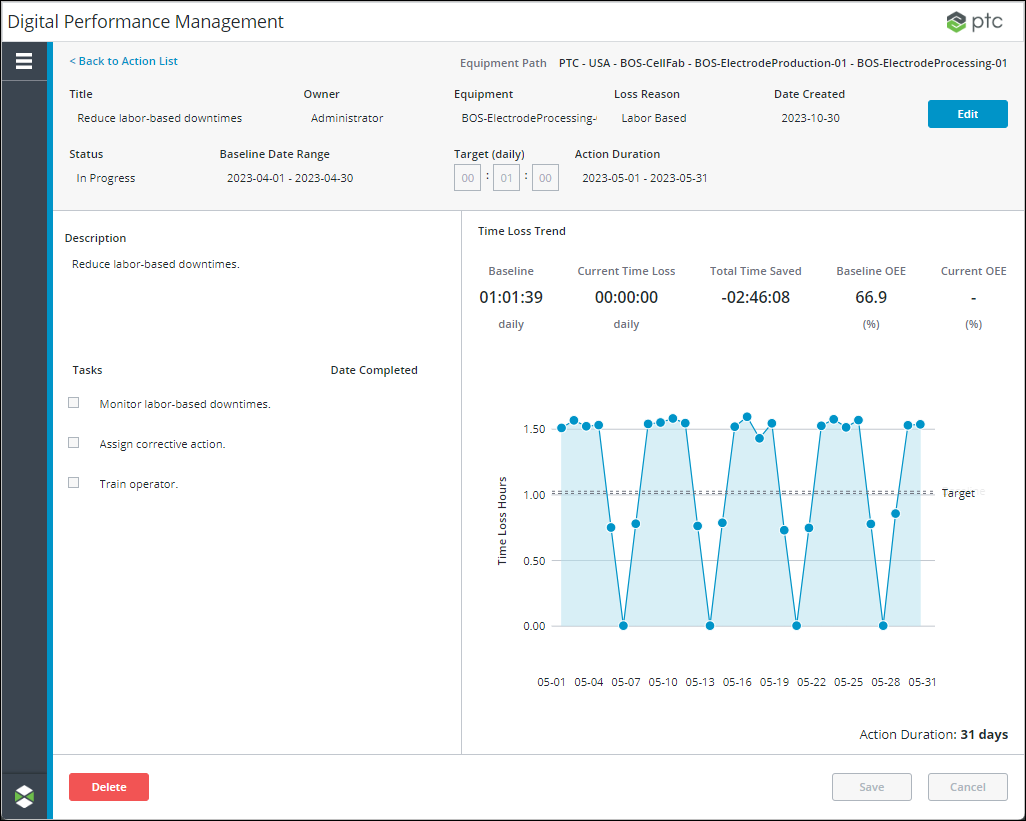Delete the action using the Delete button
Viewport: 1026px width, 821px height.
(x=108, y=787)
